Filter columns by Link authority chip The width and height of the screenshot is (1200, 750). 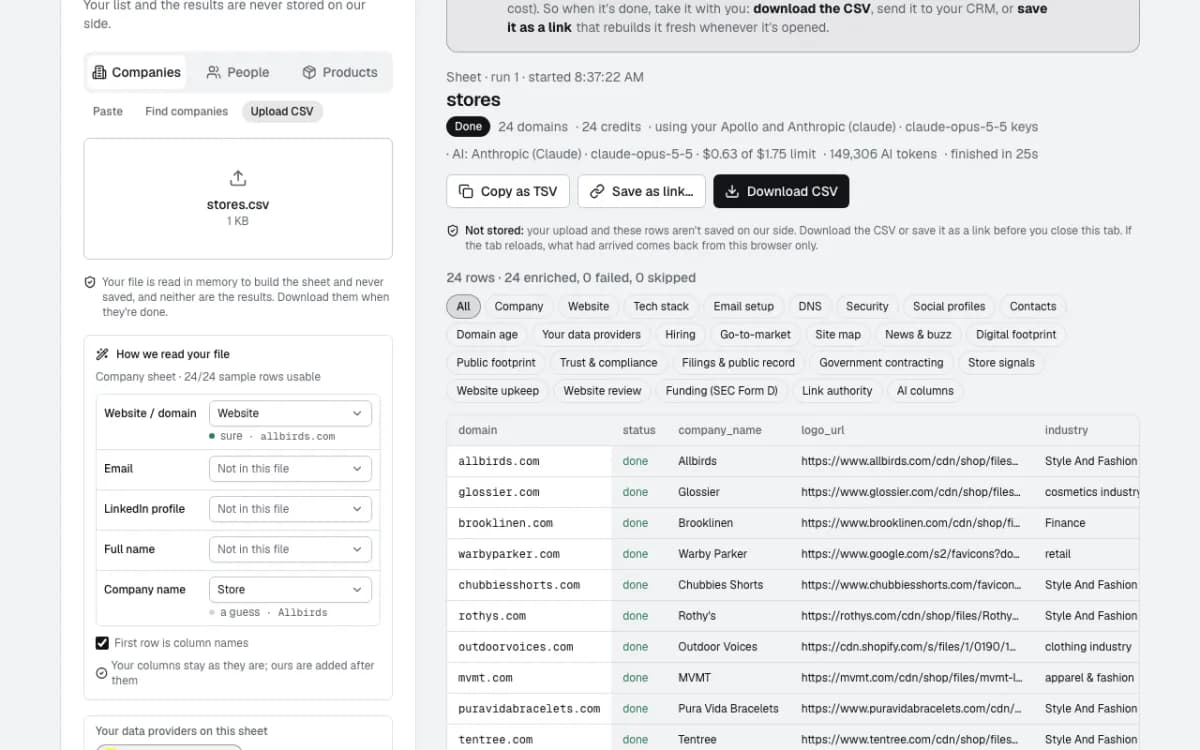pos(837,391)
